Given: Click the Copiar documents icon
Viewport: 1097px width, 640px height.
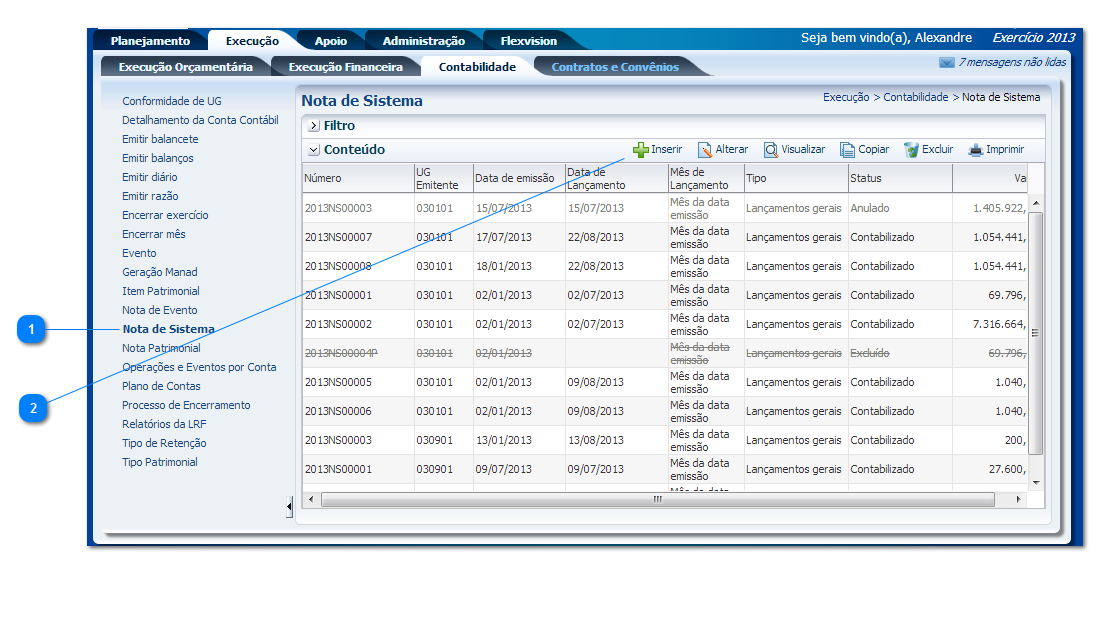Looking at the screenshot, I should pyautogui.click(x=847, y=150).
